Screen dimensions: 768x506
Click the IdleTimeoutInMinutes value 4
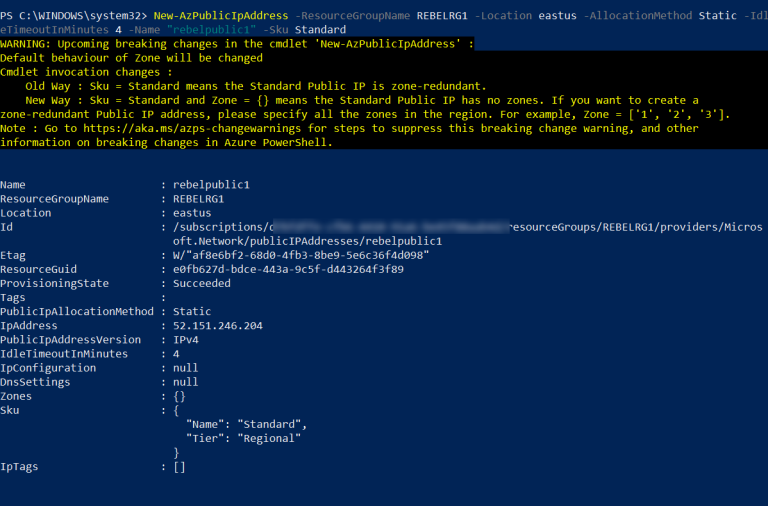(x=176, y=354)
